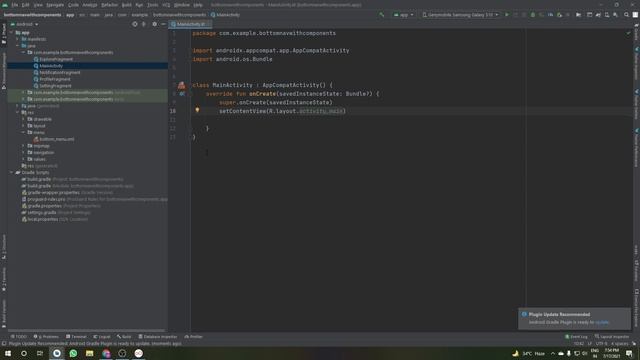Open the Refactor menu
Screen dimensions: 640x360
click(x=109, y=5)
